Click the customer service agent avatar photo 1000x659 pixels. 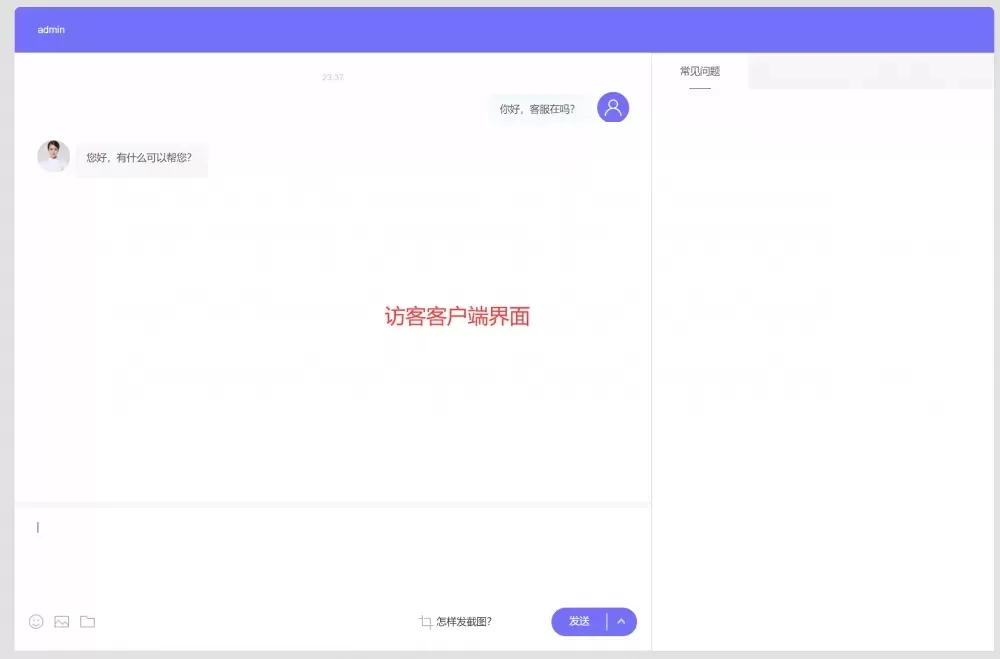pos(53,156)
